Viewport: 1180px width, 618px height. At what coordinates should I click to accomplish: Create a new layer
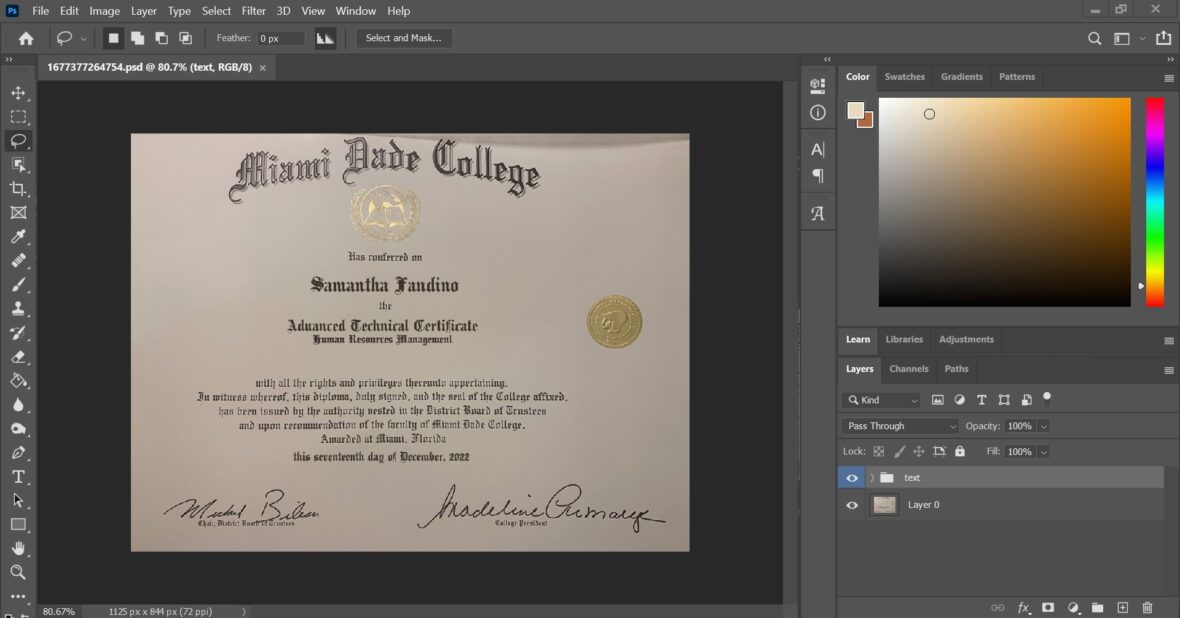point(1122,607)
